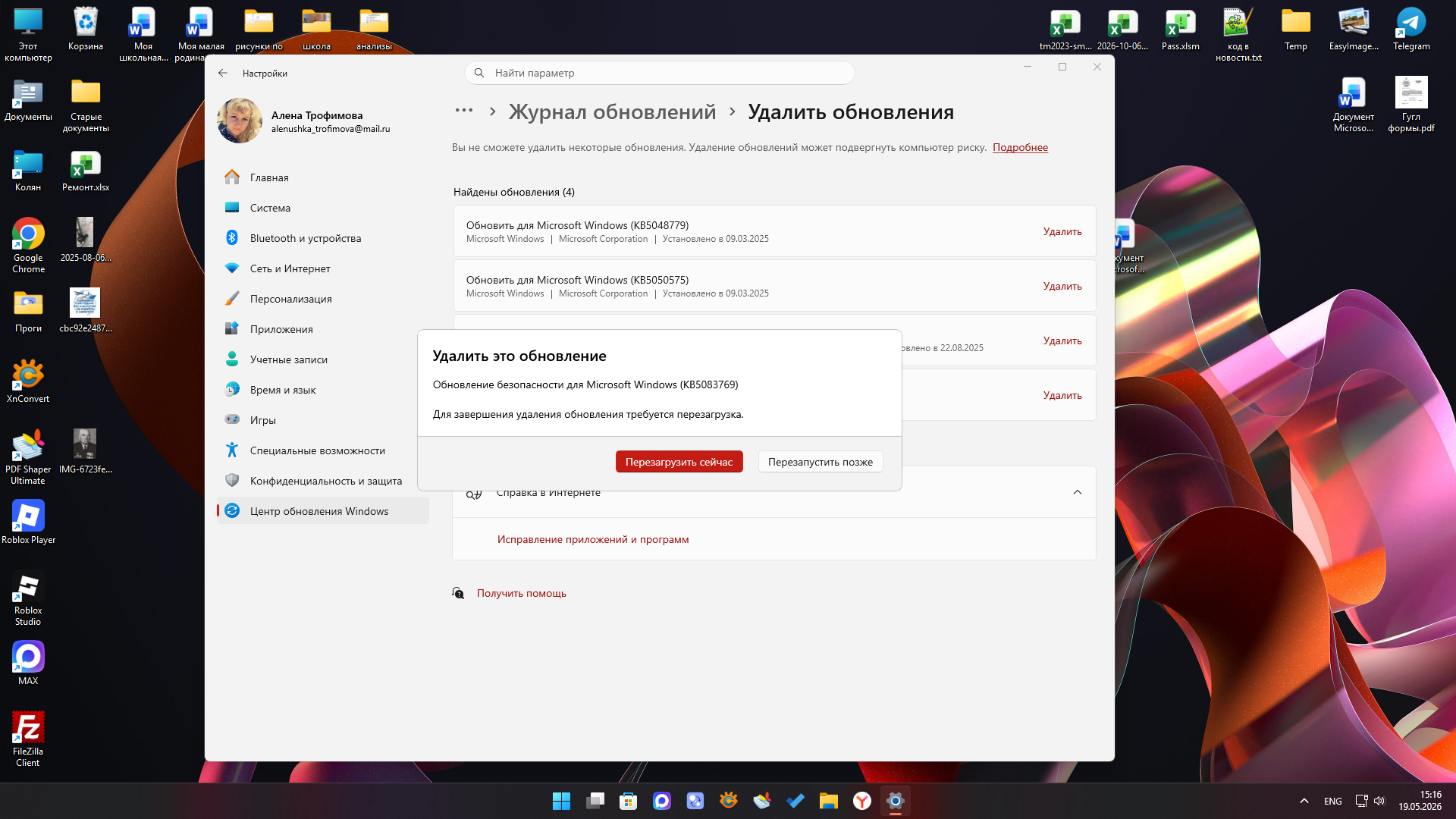The image size is (1456, 819).
Task: Open the Подробнее link
Action: (x=1020, y=148)
